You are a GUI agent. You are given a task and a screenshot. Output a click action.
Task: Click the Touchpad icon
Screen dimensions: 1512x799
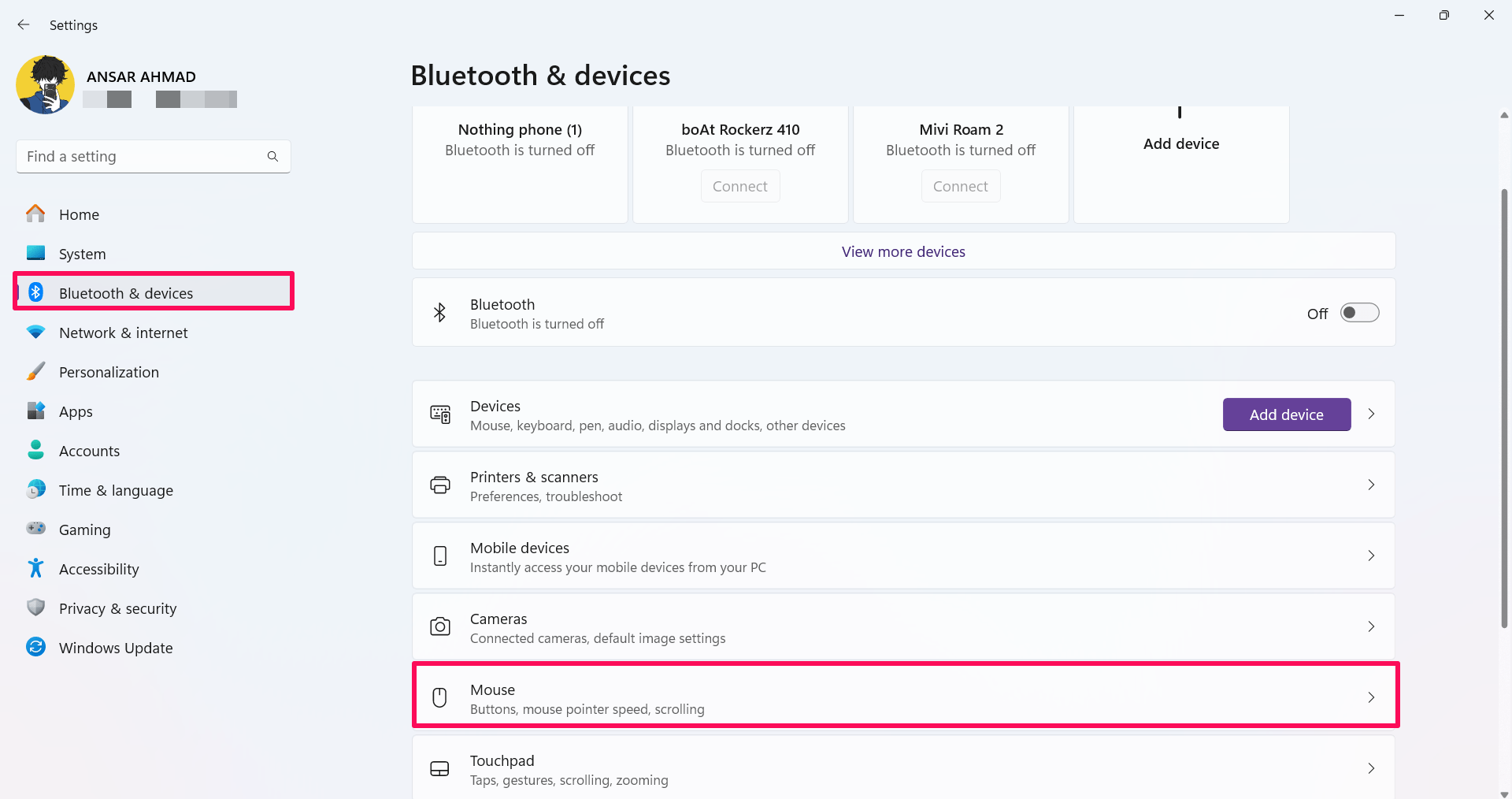click(x=440, y=769)
